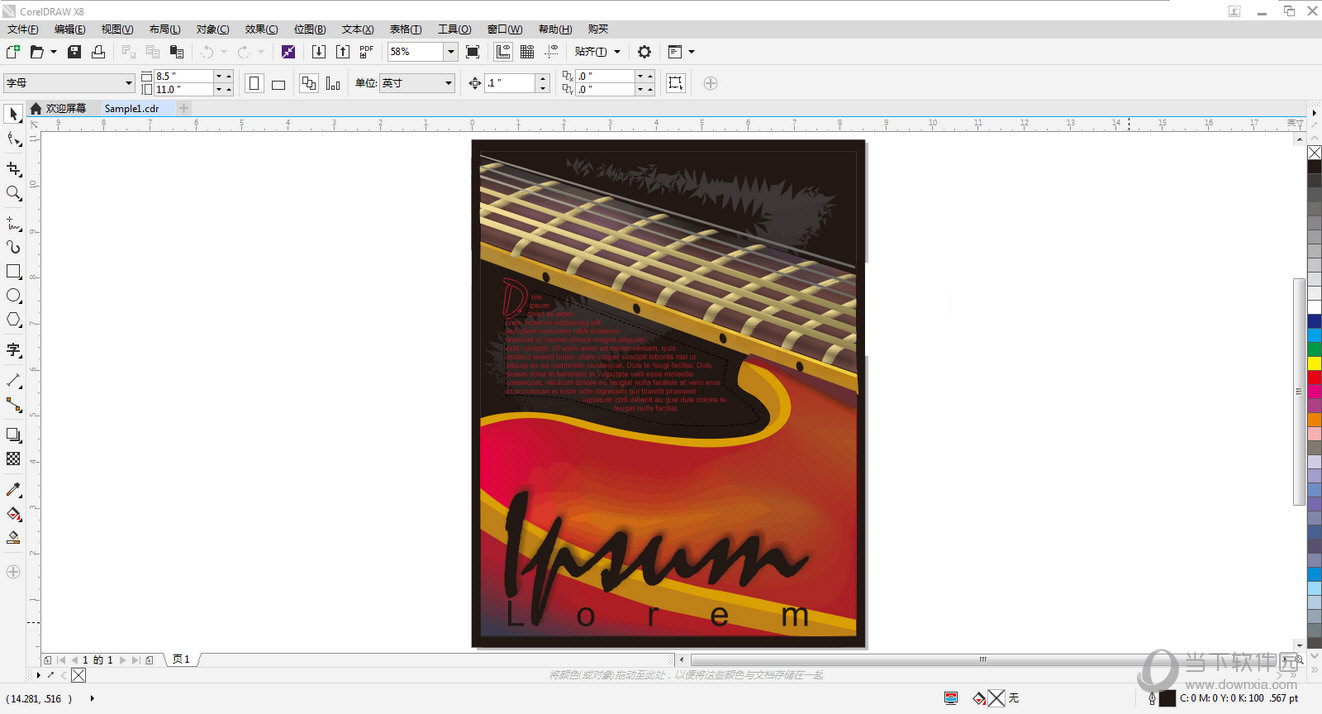This screenshot has width=1322, height=714.
Task: Open the page size 字母 dropdown
Action: tap(129, 83)
